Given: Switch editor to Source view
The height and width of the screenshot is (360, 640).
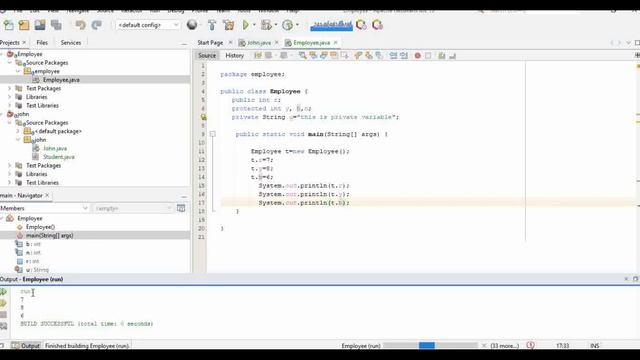Looking at the screenshot, I should point(207,56).
